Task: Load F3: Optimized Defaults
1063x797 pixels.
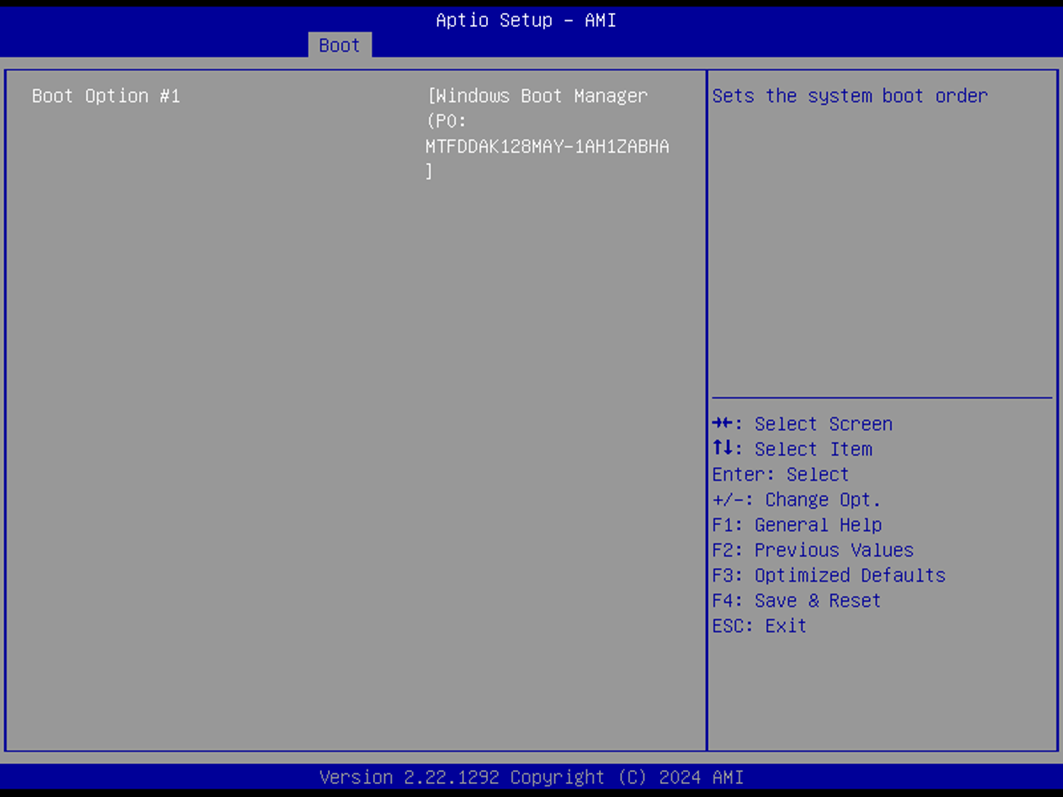Action: coord(828,575)
